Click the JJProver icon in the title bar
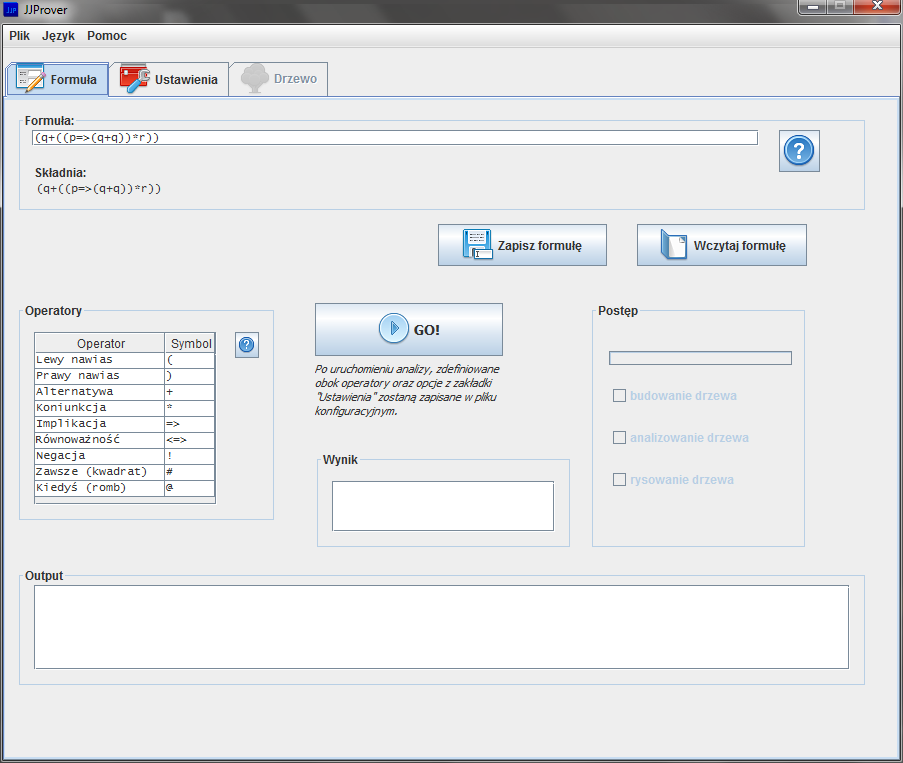 tap(11, 8)
